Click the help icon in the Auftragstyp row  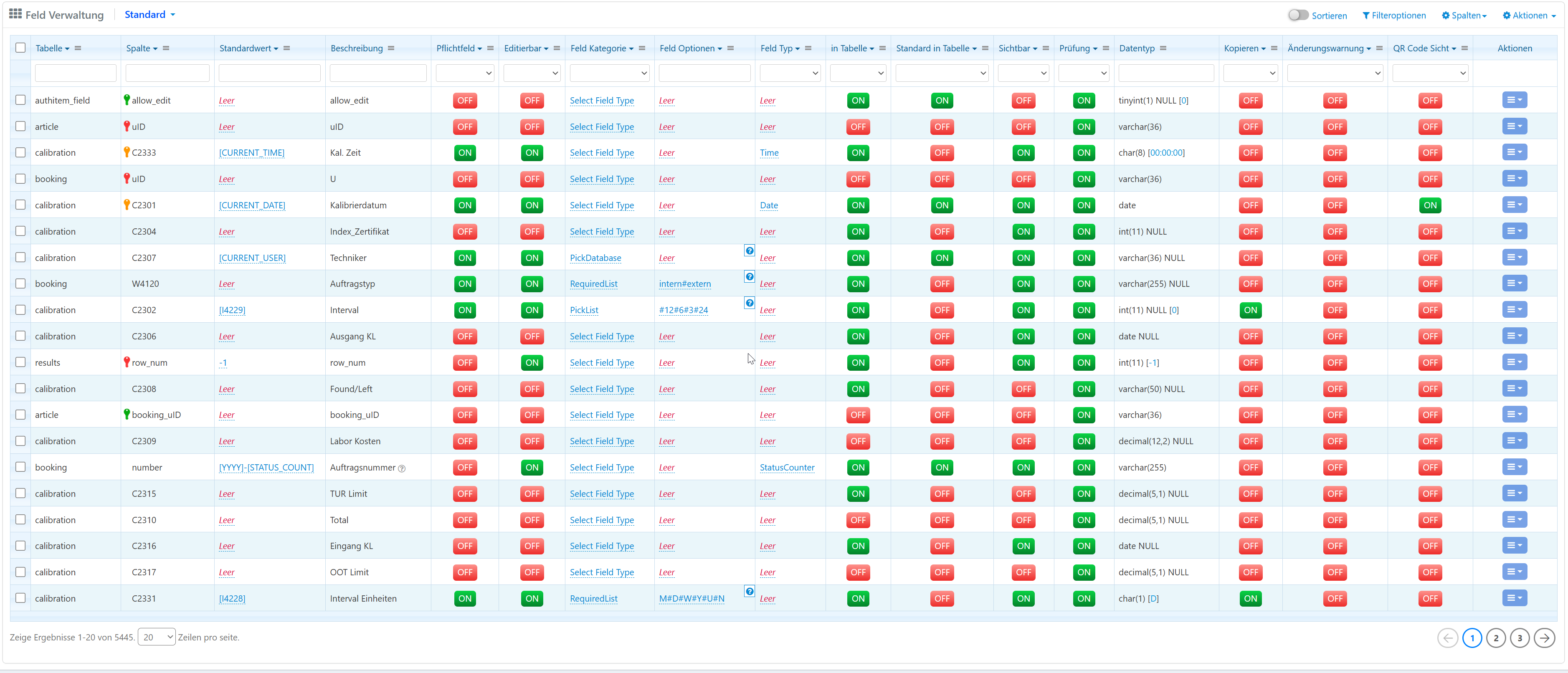(x=749, y=277)
